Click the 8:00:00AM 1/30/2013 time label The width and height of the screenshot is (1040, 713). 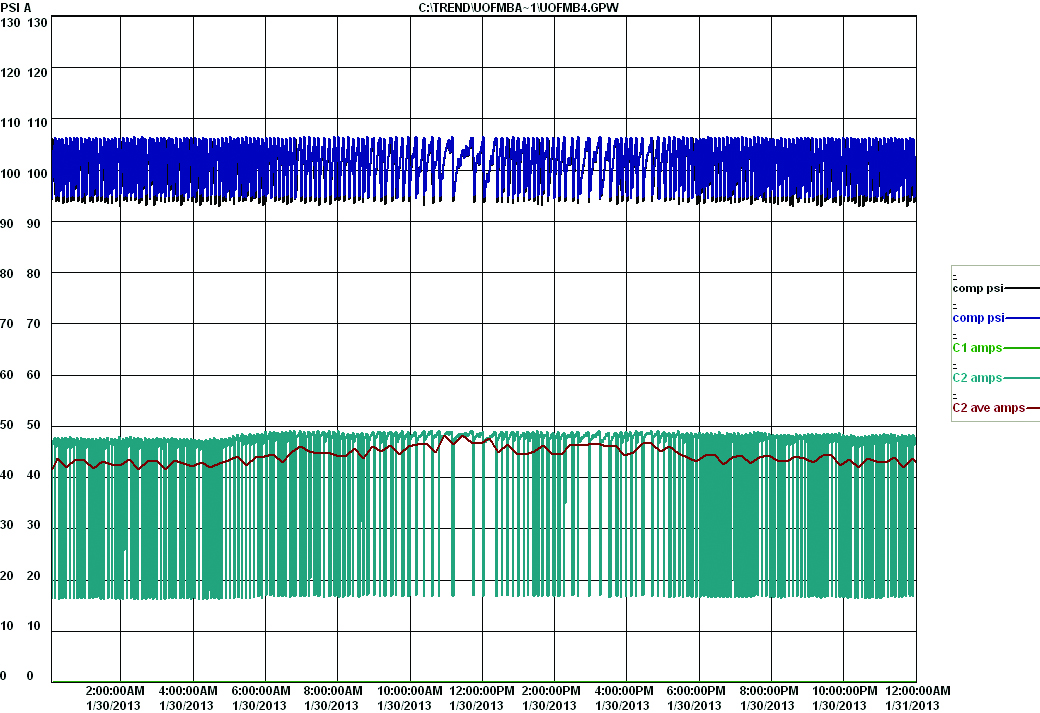pos(332,698)
